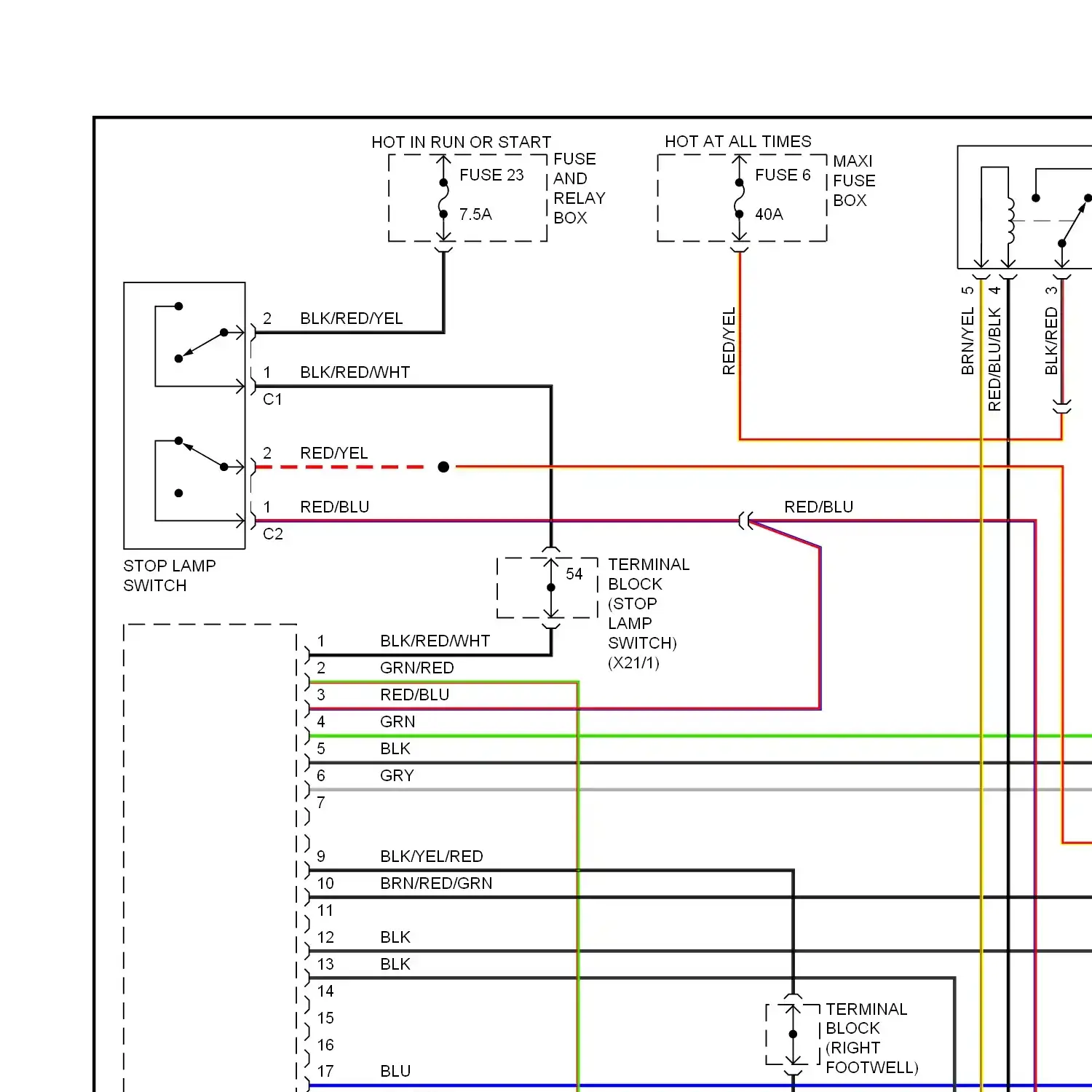Select the GRY wire label
The width and height of the screenshot is (1092, 1092).
click(397, 775)
